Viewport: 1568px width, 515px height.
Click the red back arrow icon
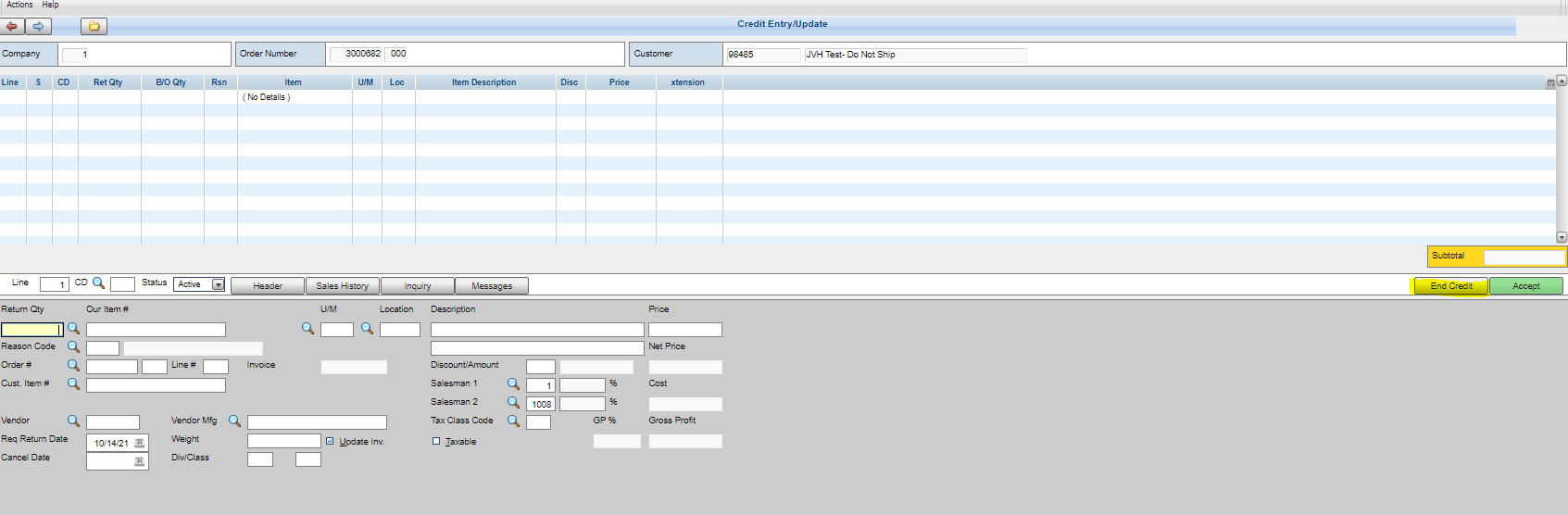pyautogui.click(x=12, y=26)
